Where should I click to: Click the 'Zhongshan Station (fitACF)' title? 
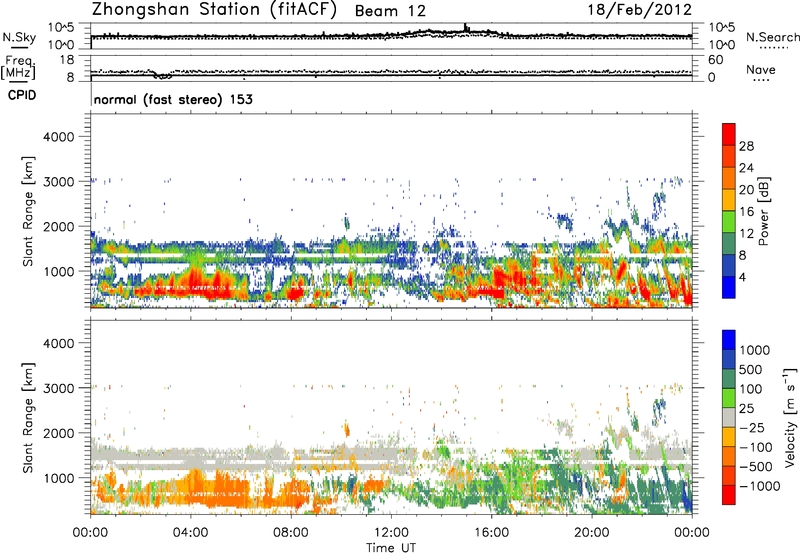pyautogui.click(x=214, y=10)
